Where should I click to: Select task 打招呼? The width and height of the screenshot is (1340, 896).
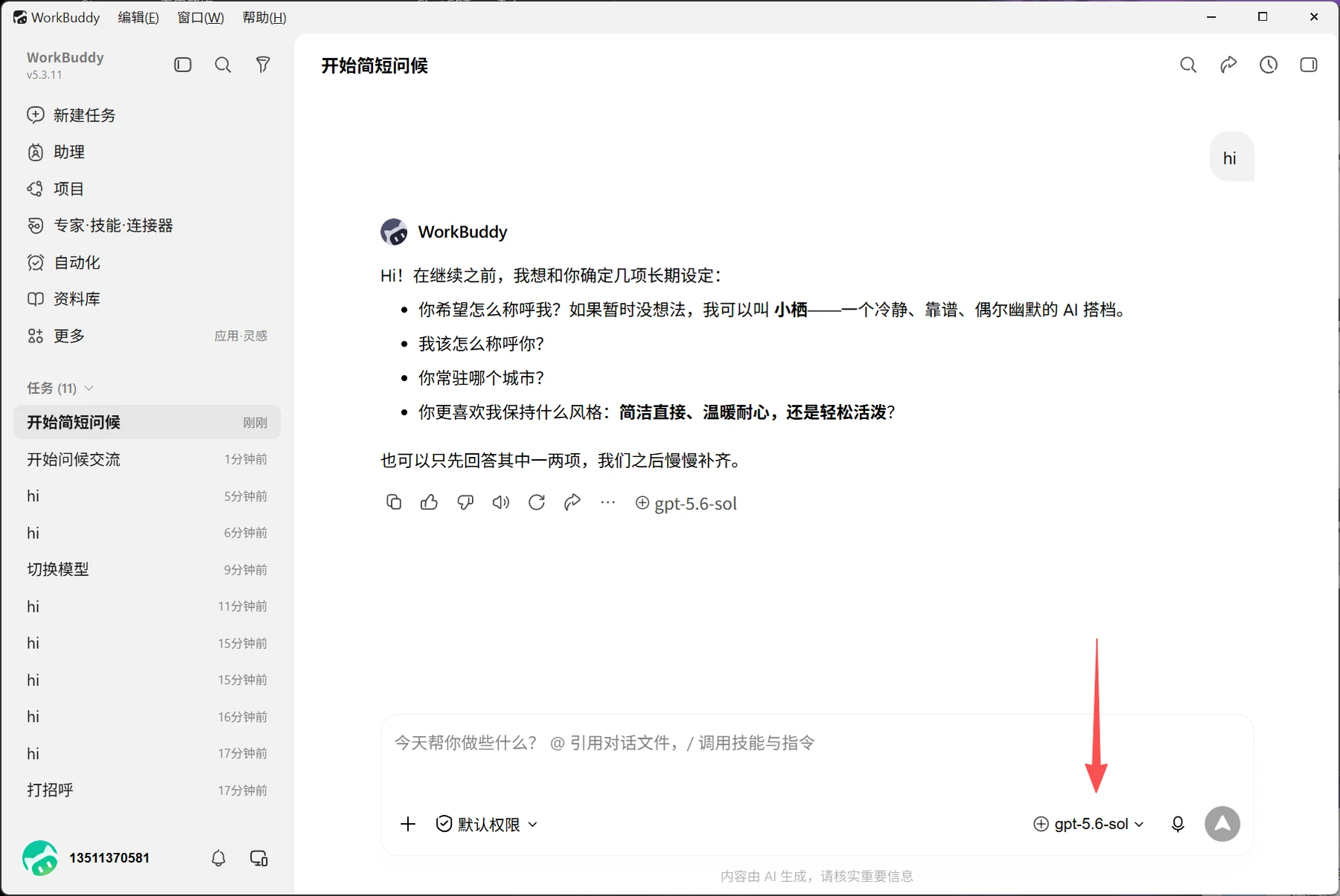pyautogui.click(x=147, y=790)
